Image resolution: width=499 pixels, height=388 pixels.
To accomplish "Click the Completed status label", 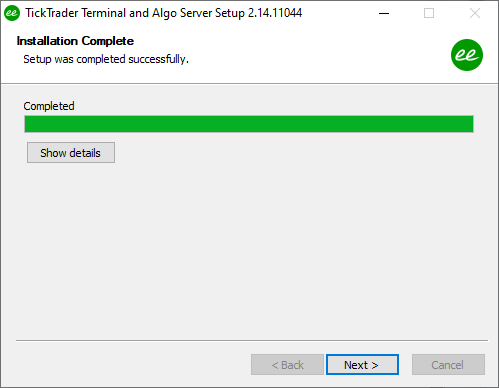I will pyautogui.click(x=49, y=106).
